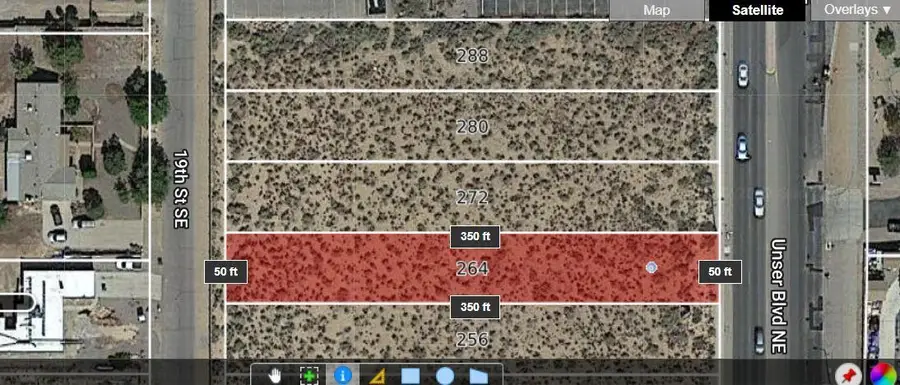Click the highlighted parcel 264 label

[x=472, y=269]
